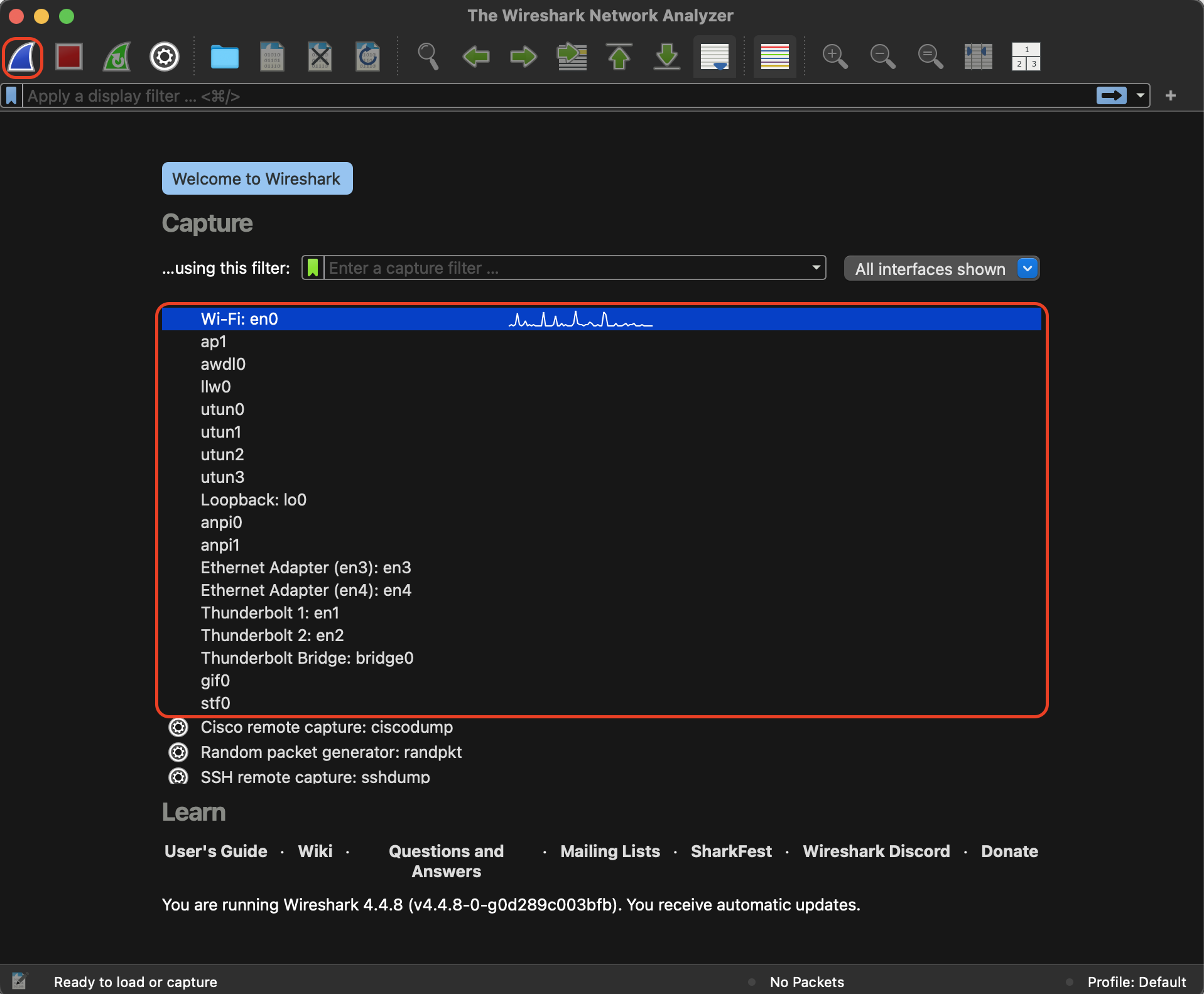The image size is (1204, 994).
Task: Select Ethernet Adapter (en4) interface
Action: (602, 590)
